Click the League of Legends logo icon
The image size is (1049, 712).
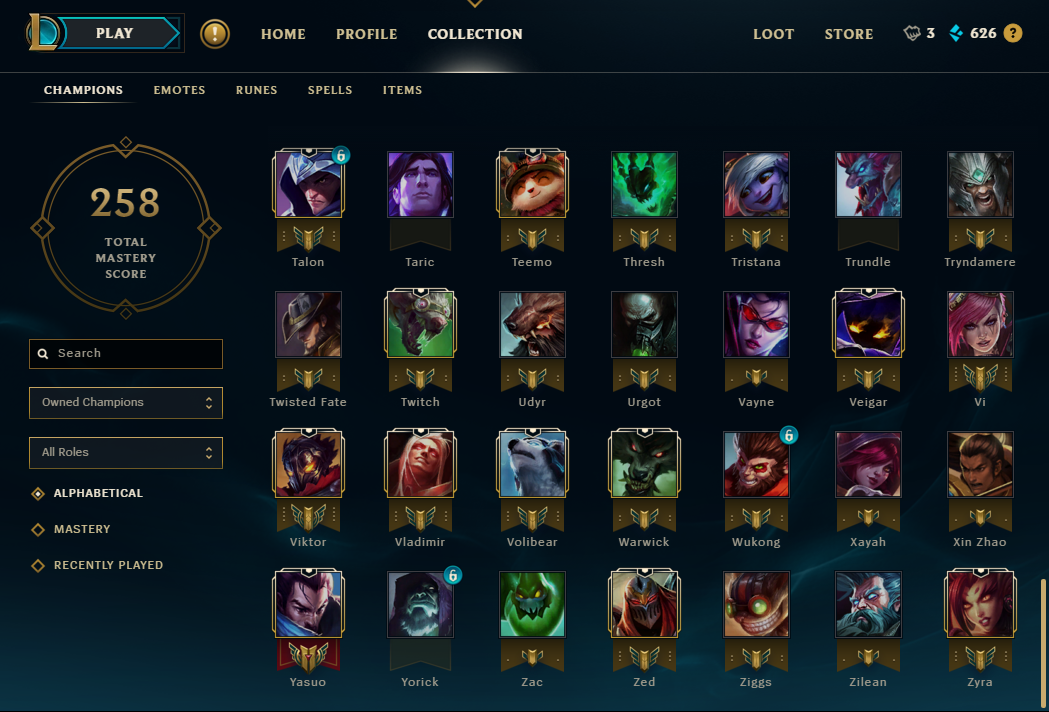pyautogui.click(x=43, y=33)
